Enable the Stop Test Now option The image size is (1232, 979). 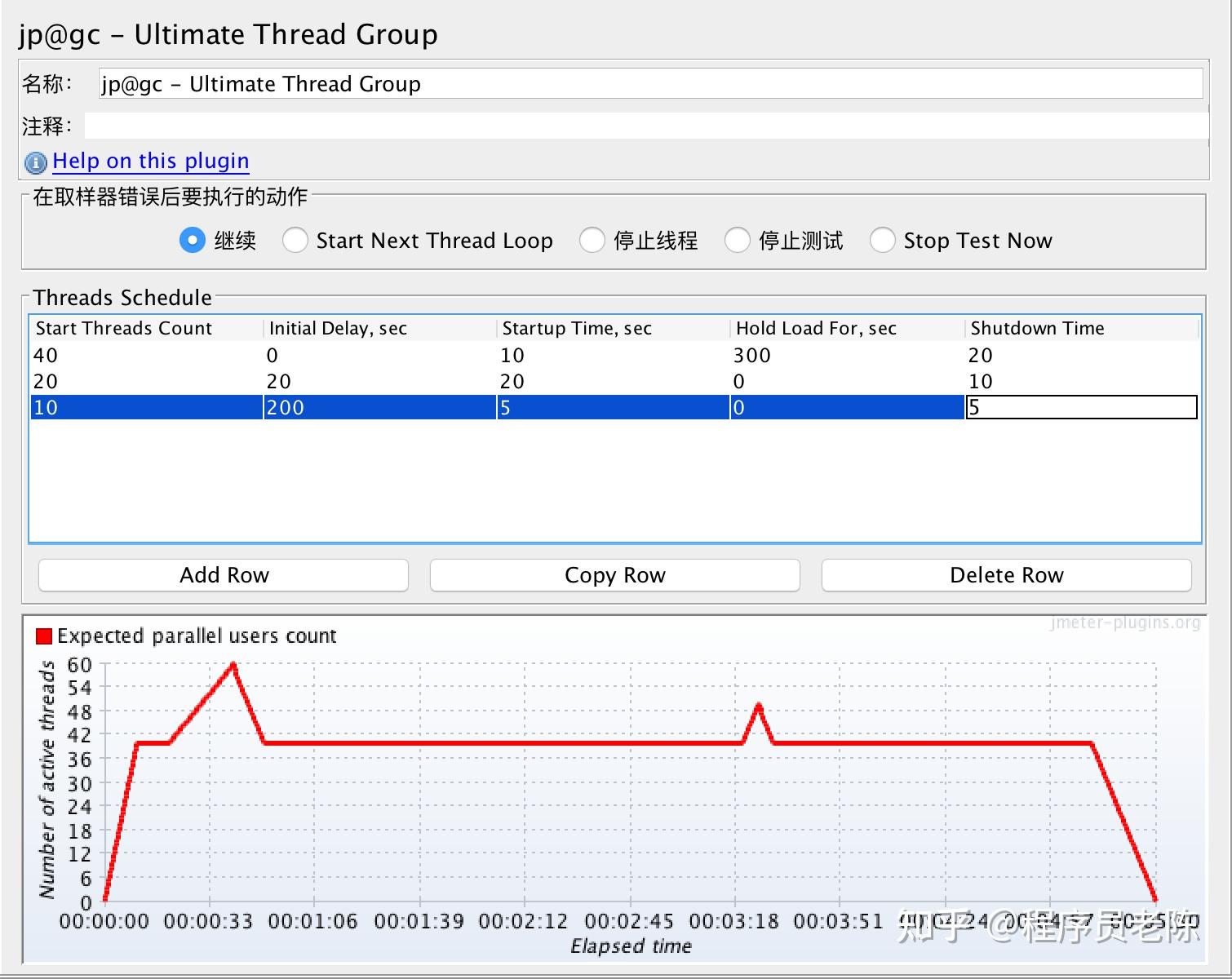click(x=883, y=240)
